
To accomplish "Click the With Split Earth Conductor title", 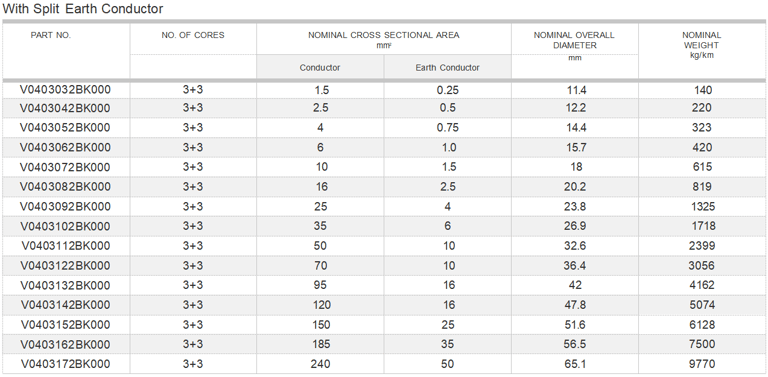I will 83,9.
